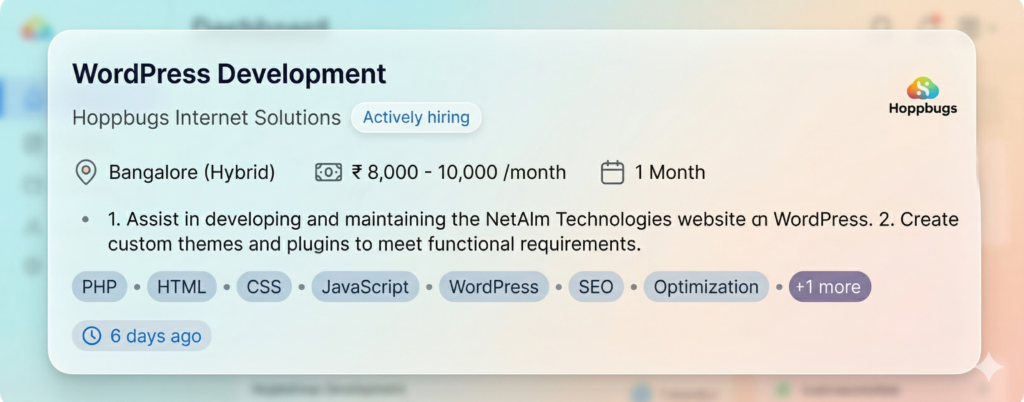Image resolution: width=1024 pixels, height=402 pixels.
Task: Click the Actively hiring badge
Action: 416,117
